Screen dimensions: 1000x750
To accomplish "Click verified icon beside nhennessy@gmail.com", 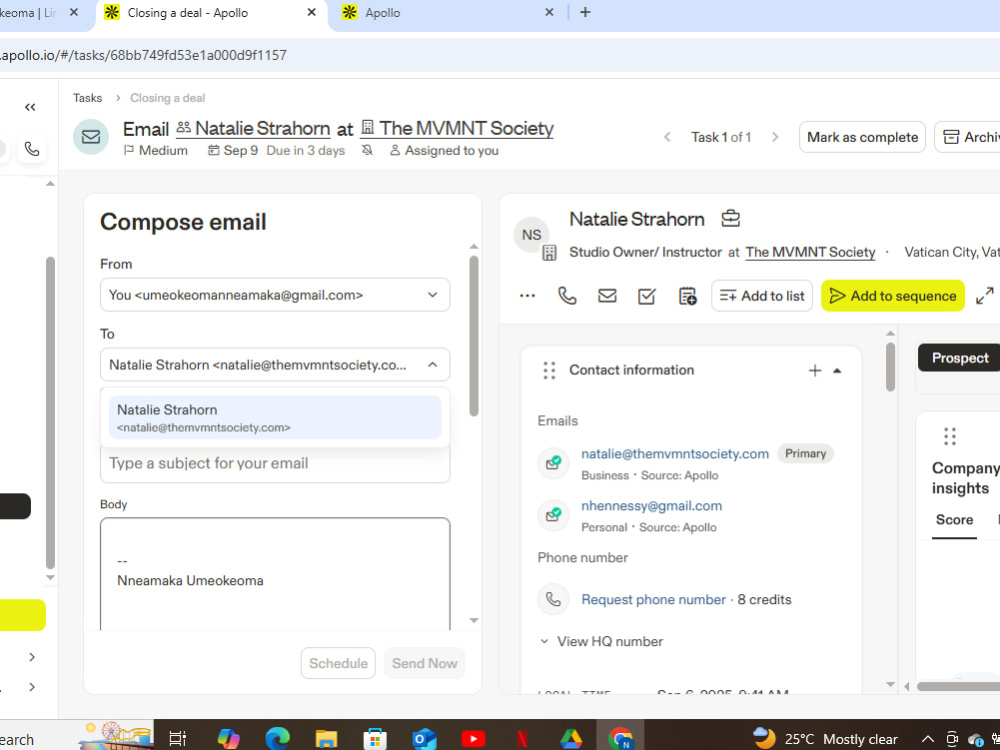I will 553,514.
